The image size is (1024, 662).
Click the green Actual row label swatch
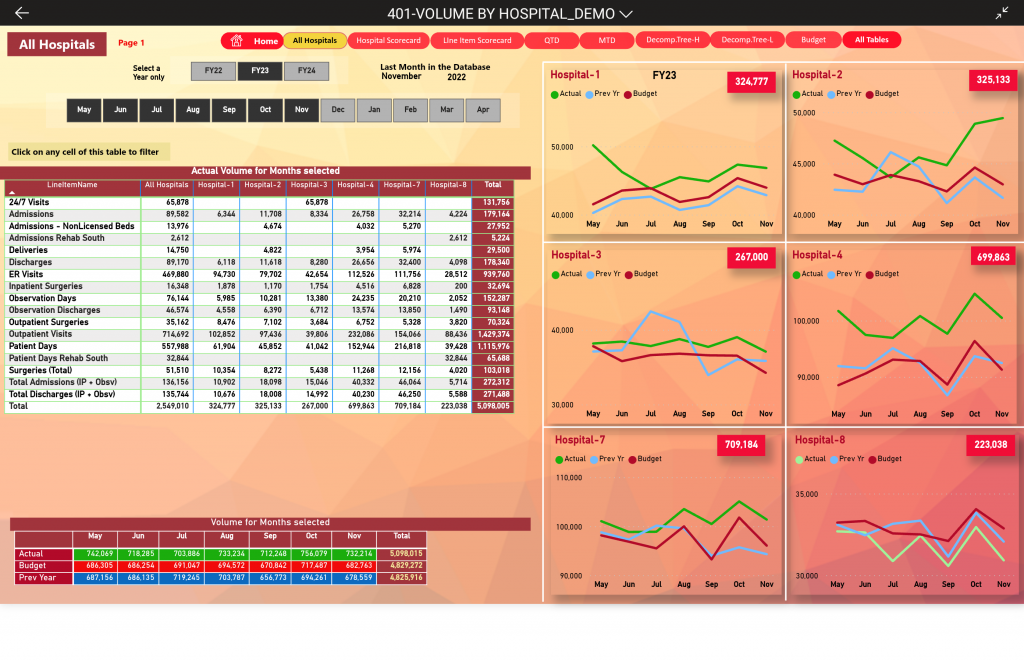pos(42,553)
